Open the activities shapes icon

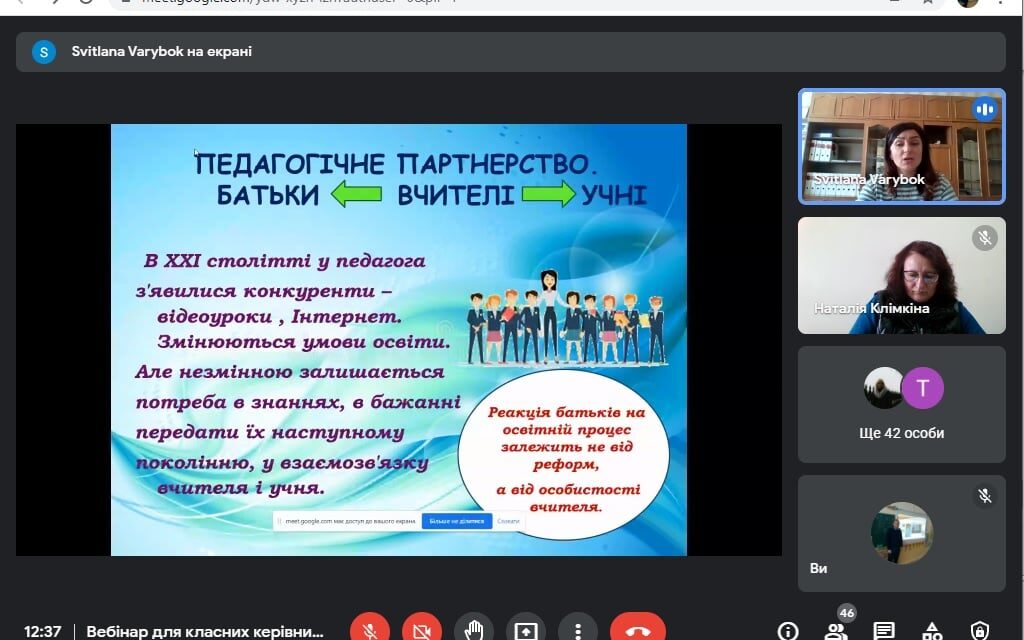pos(932,631)
